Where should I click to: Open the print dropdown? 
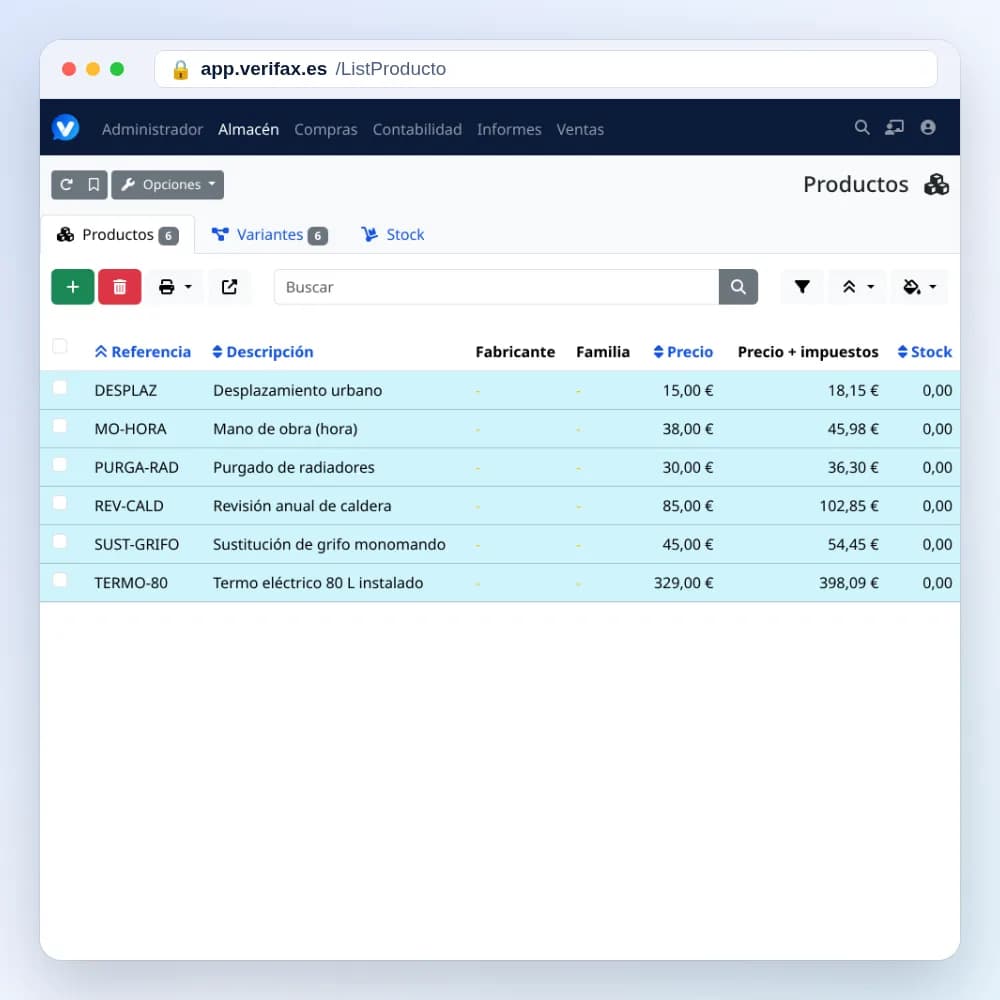(175, 287)
